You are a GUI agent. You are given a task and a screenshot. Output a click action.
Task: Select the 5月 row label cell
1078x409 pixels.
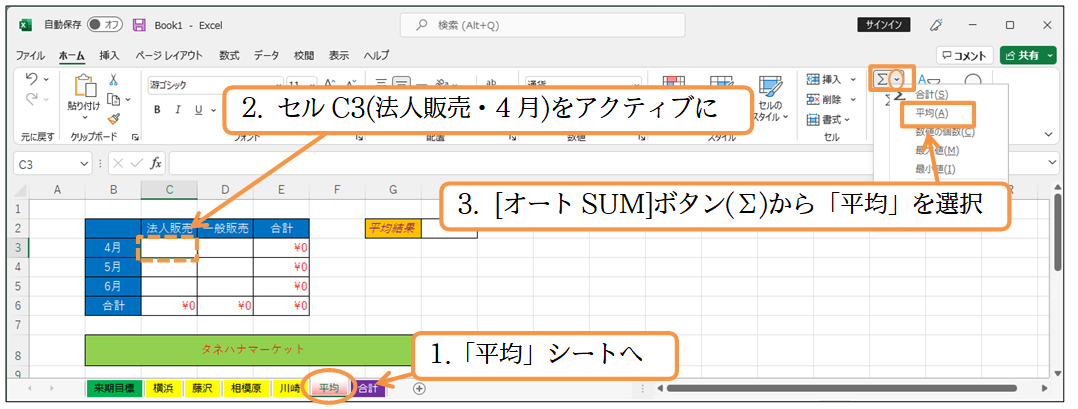tap(113, 267)
